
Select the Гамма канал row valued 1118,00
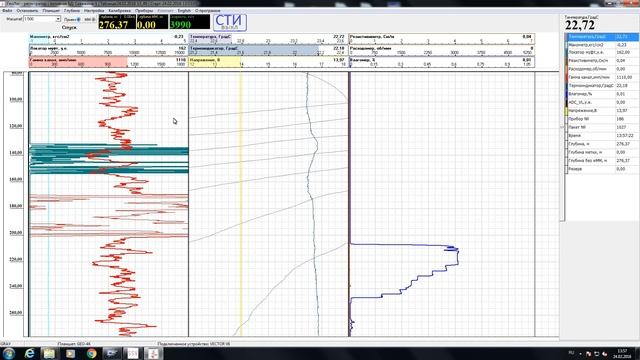pos(602,77)
